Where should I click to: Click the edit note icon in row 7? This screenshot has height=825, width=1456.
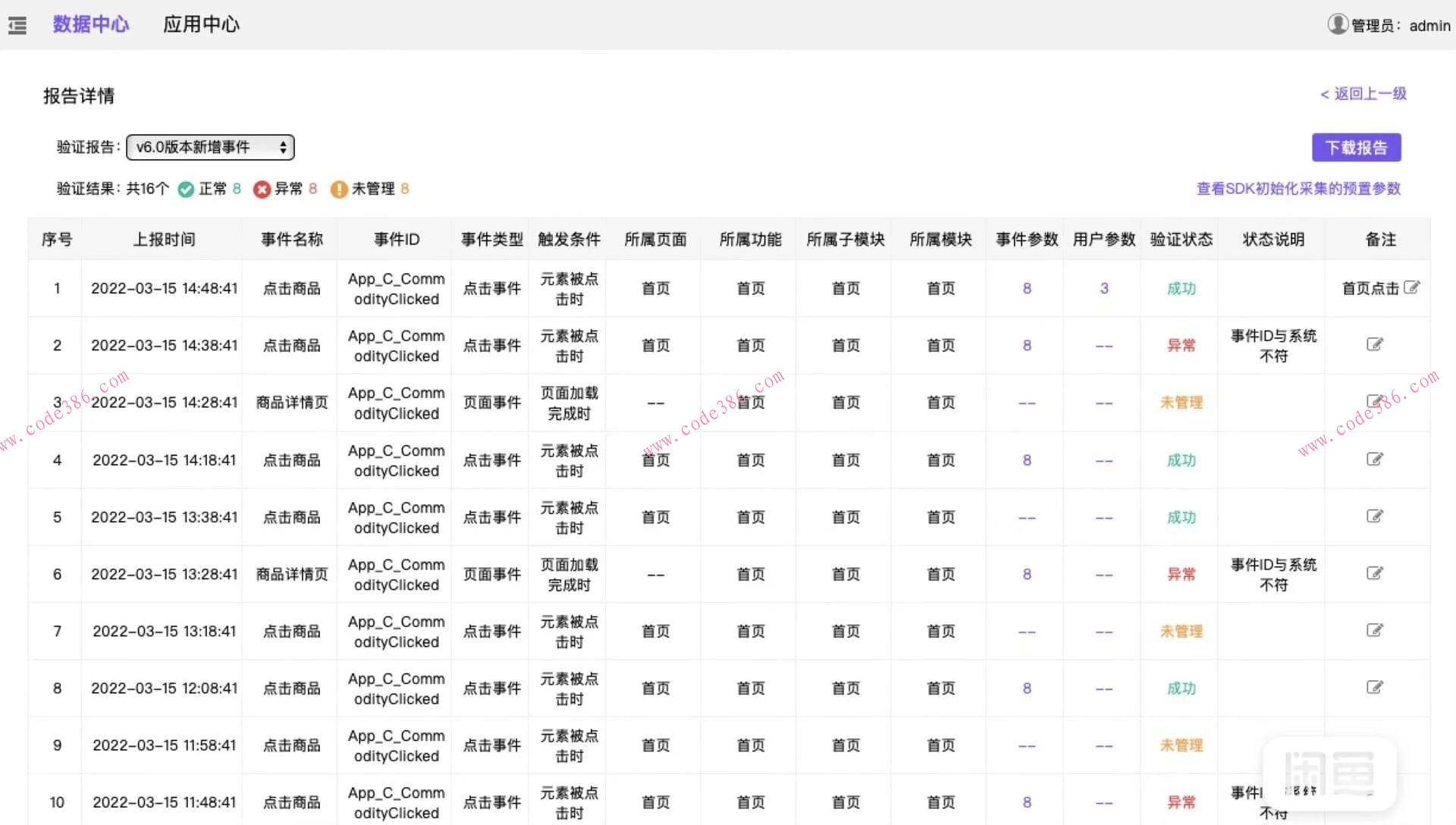(1374, 630)
